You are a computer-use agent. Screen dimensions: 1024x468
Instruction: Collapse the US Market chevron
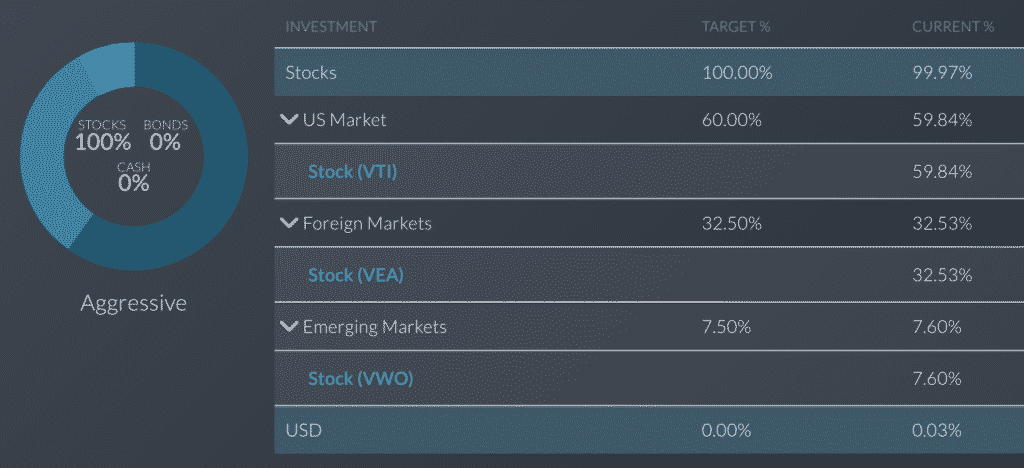click(x=288, y=119)
